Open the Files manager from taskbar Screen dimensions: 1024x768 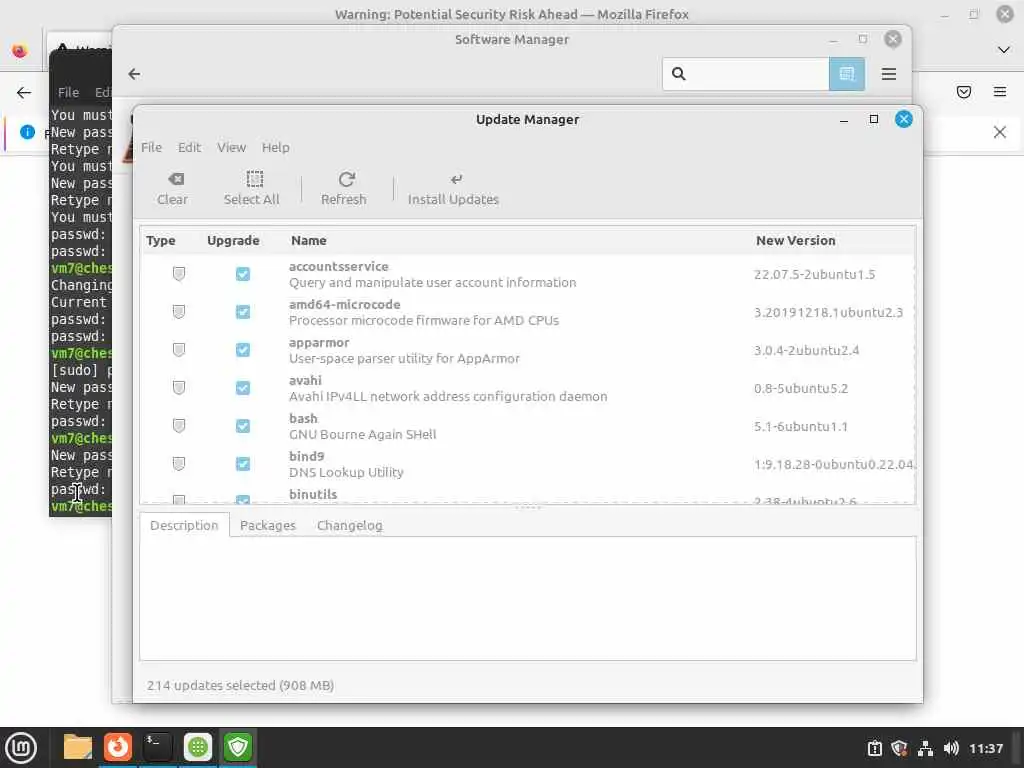pyautogui.click(x=78, y=747)
